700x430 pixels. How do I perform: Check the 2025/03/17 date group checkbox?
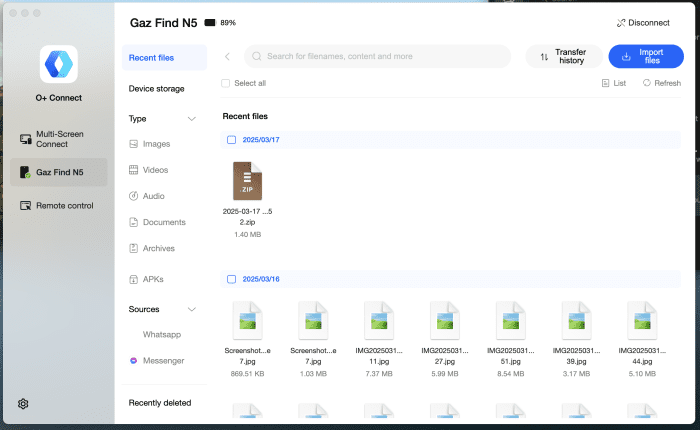(x=231, y=140)
